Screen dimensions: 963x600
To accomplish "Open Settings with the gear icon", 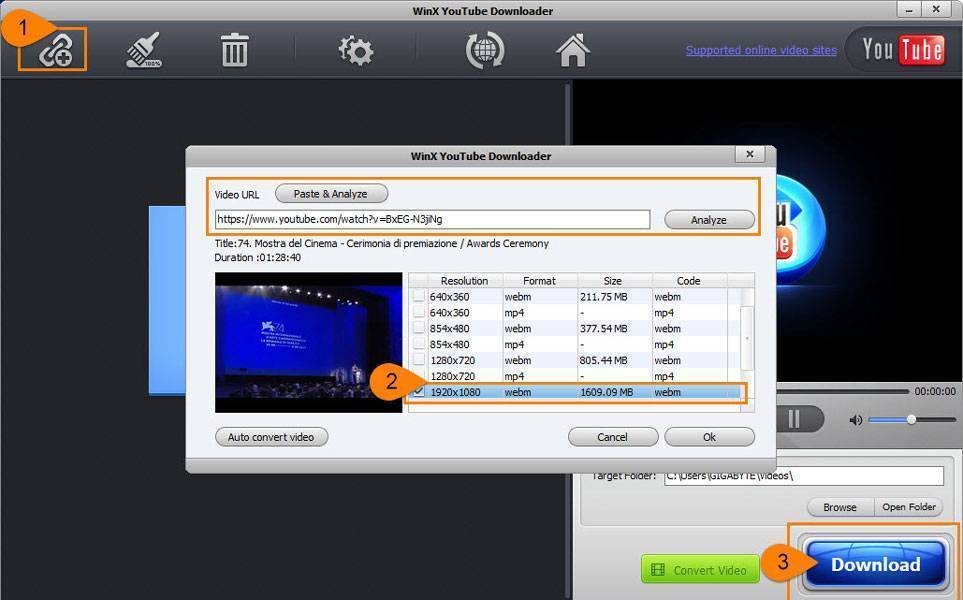I will (355, 50).
